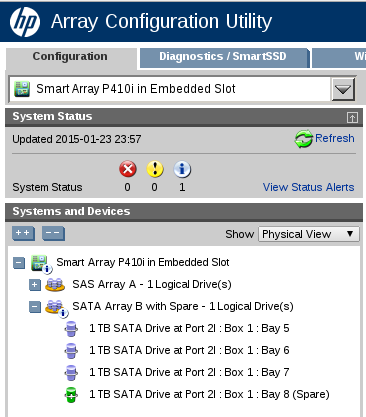Select Smart Array P410i in Embedded Slot field
The height and width of the screenshot is (417, 366).
click(x=182, y=89)
